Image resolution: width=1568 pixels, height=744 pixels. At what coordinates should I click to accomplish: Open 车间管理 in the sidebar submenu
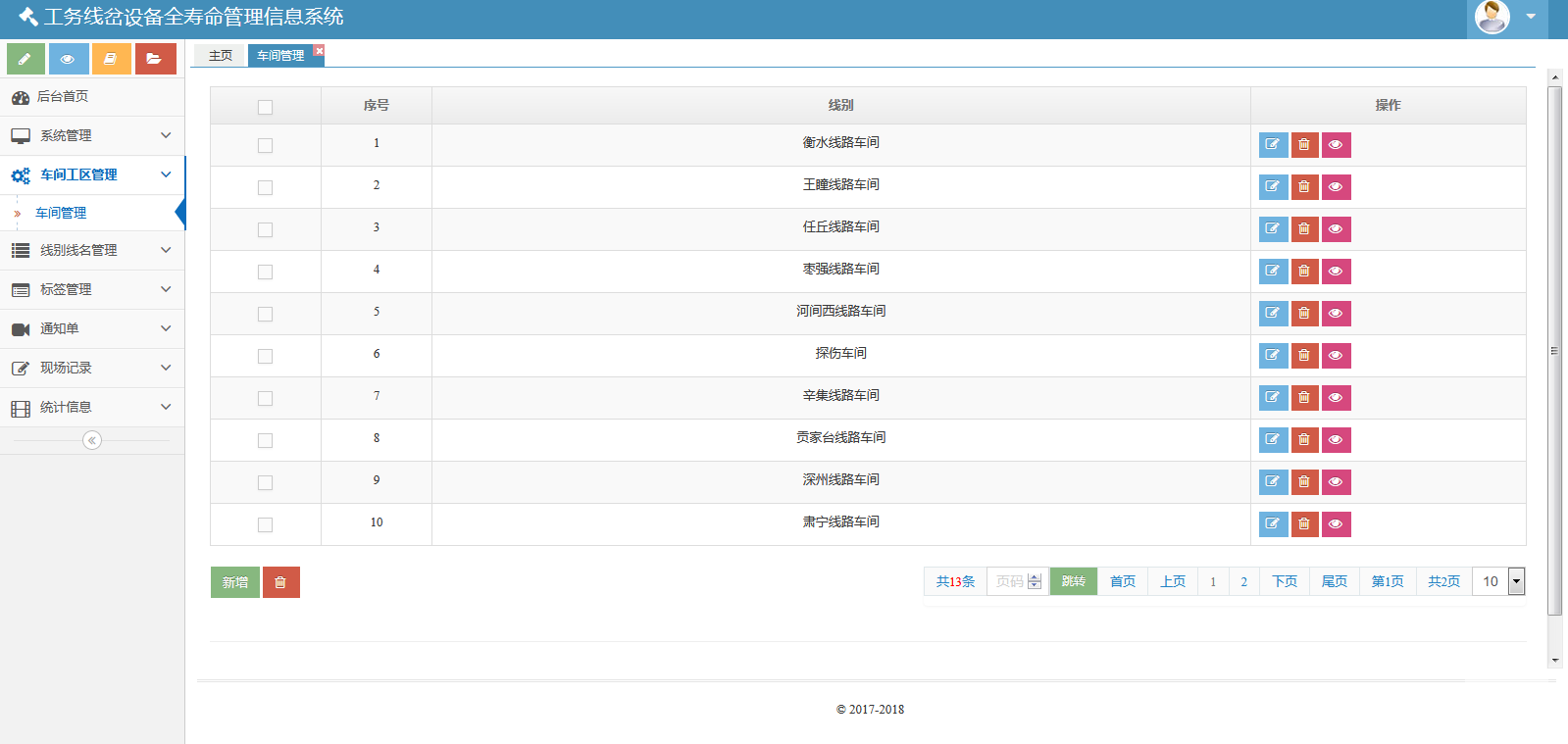pos(61,213)
